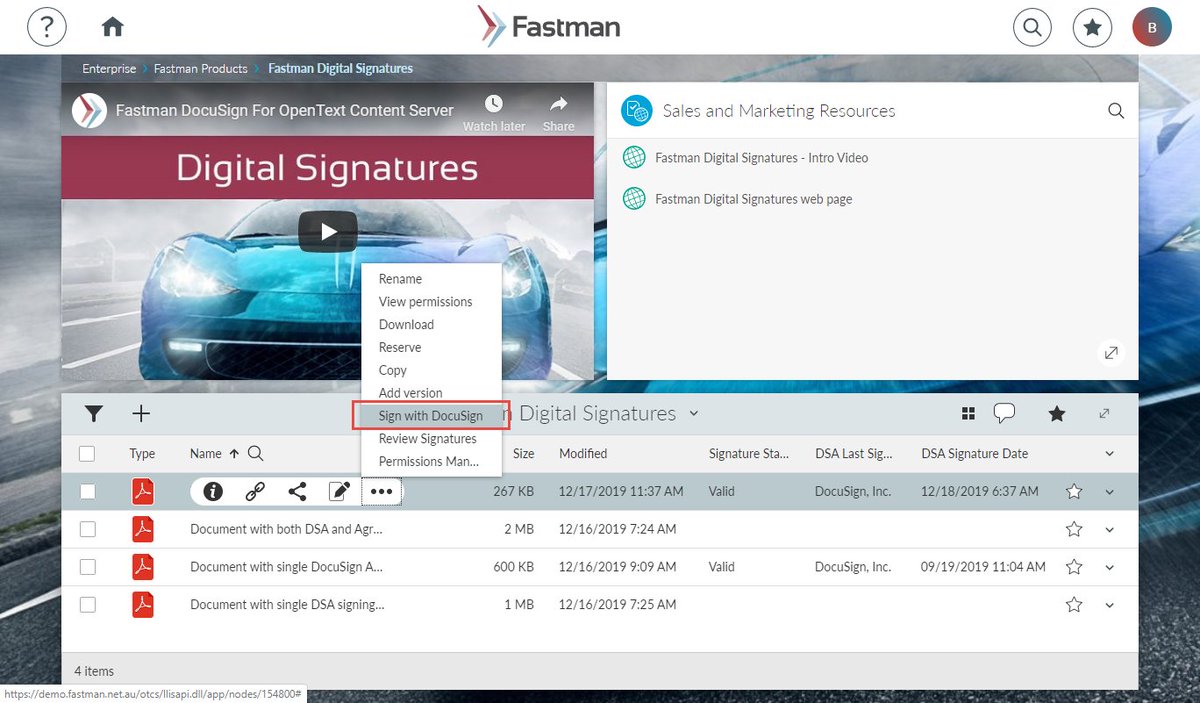Expand Document with both DSA row chevron
The image size is (1200, 703).
1109,529
